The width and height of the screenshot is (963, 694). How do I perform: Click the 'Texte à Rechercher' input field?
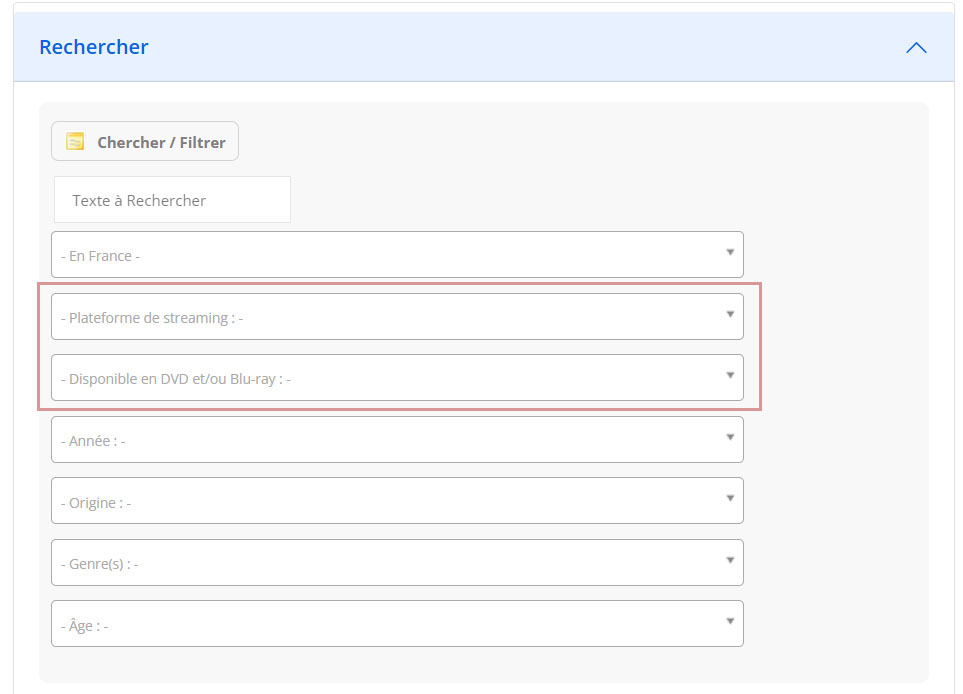[171, 199]
